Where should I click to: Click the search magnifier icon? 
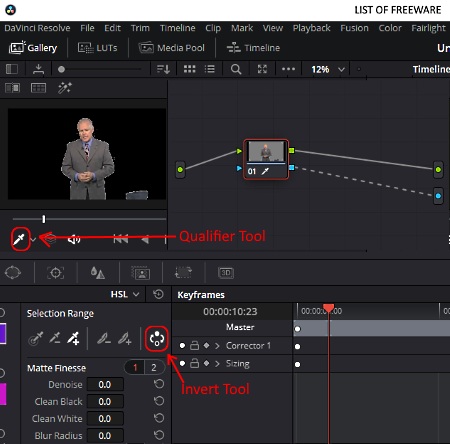coord(236,69)
